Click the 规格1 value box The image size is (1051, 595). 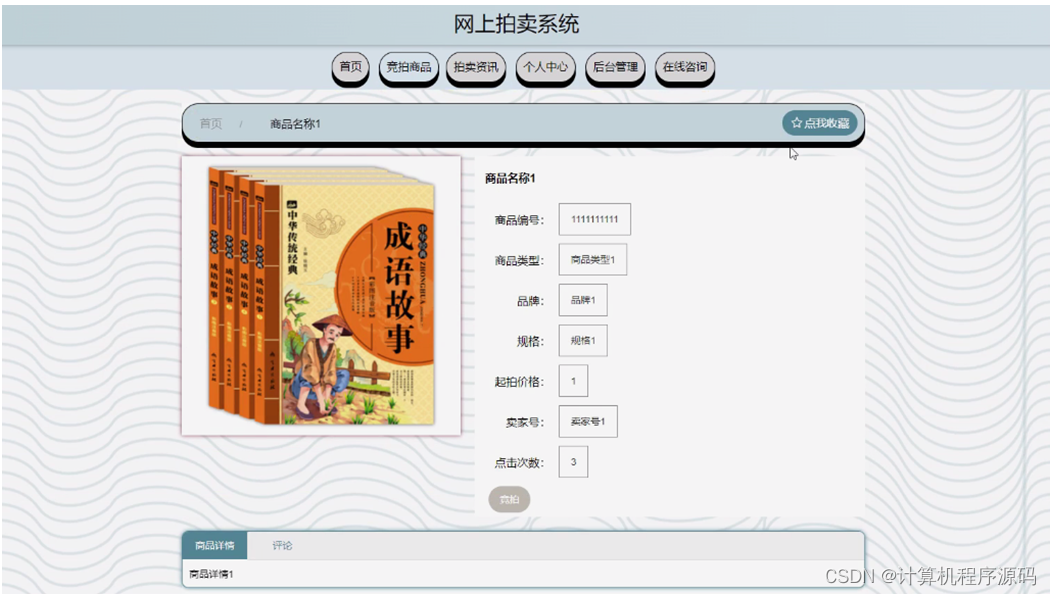tap(583, 340)
